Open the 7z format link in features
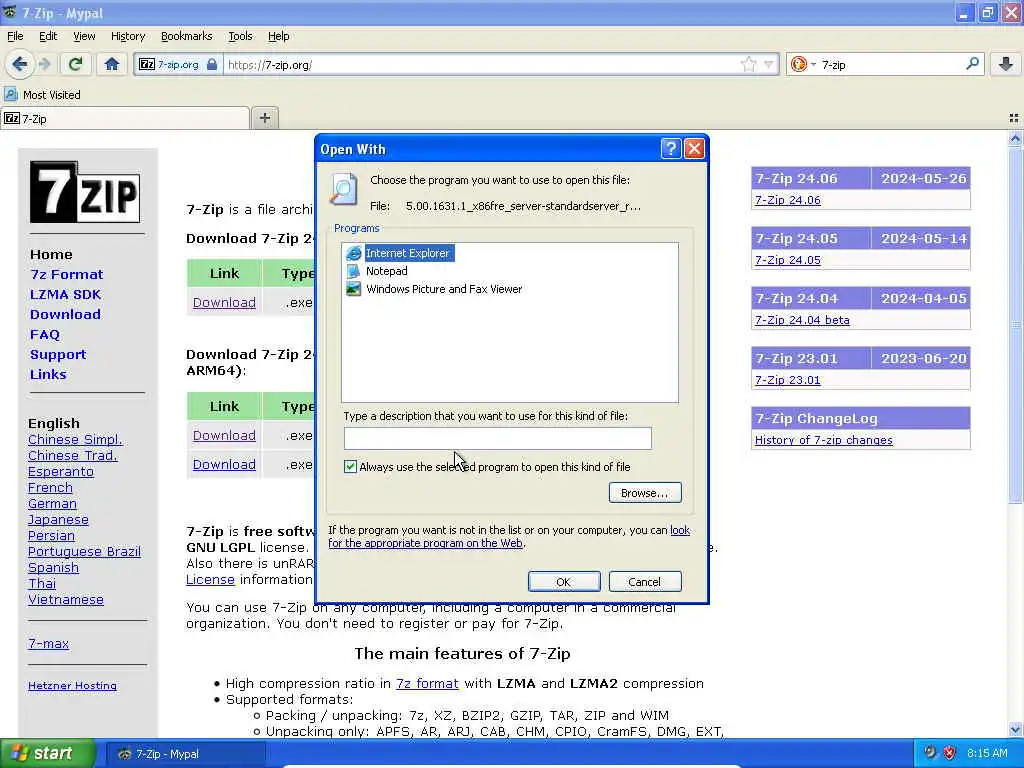Screen dimensions: 1024x768 (427, 683)
